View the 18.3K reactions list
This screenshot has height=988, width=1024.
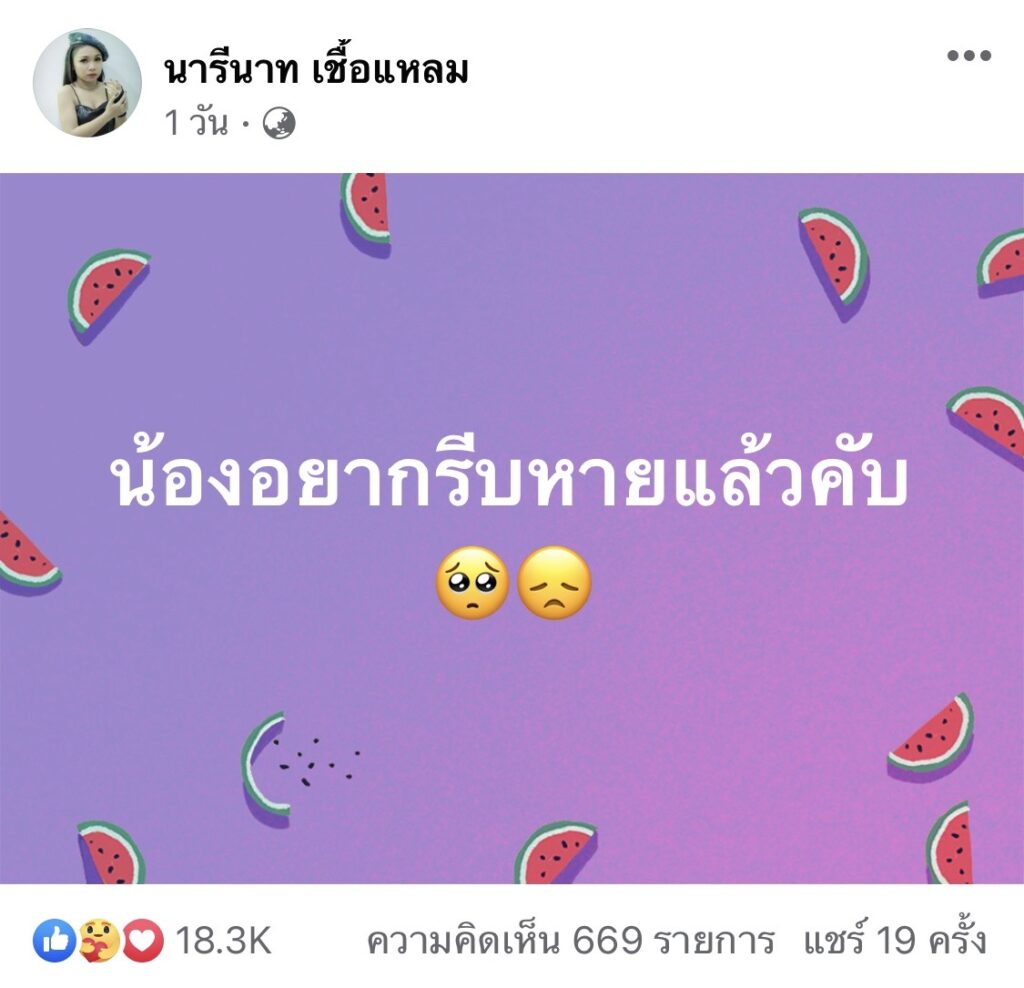[x=223, y=940]
